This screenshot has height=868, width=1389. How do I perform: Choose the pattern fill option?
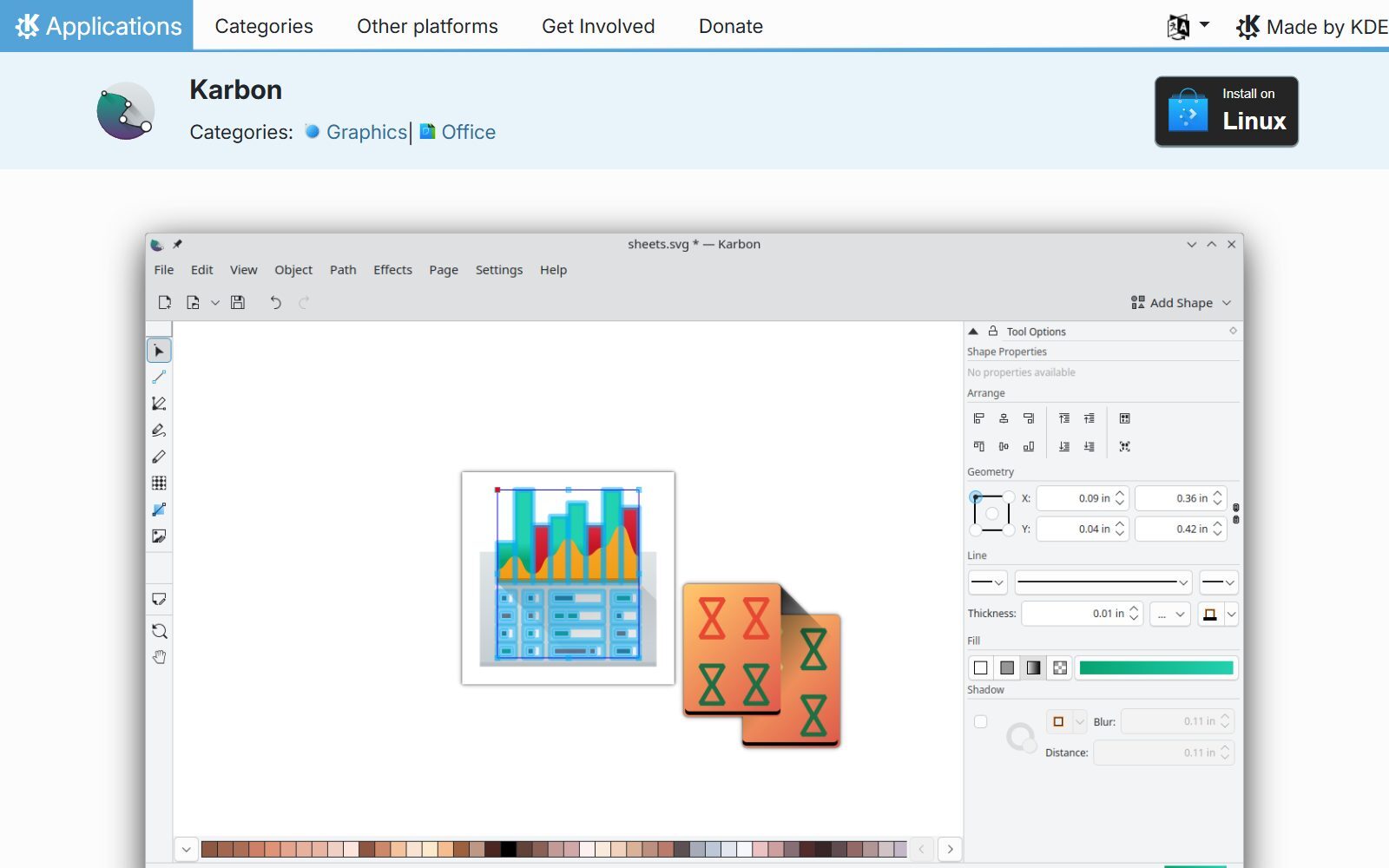tap(1060, 667)
